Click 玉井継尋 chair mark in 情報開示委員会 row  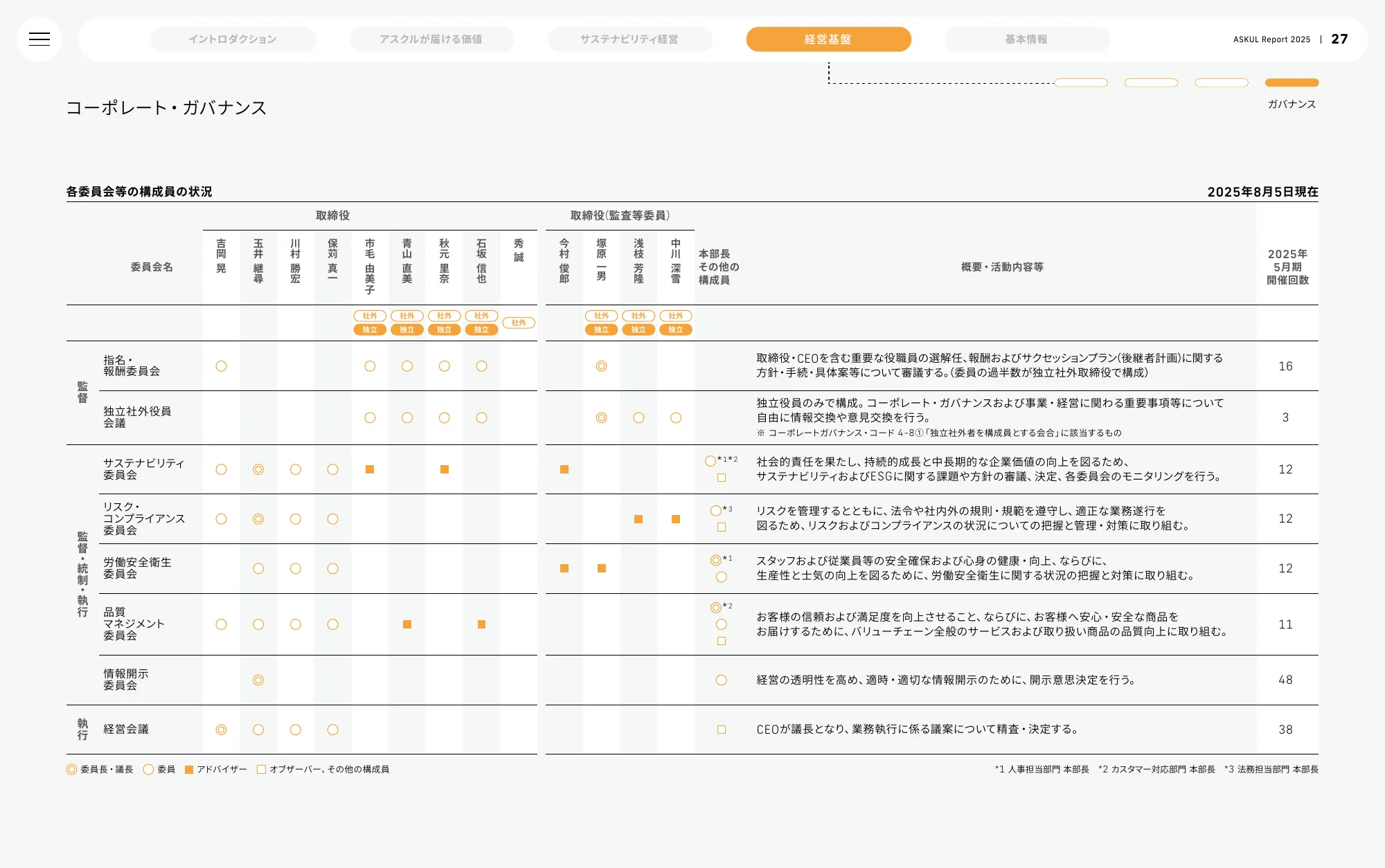click(258, 680)
